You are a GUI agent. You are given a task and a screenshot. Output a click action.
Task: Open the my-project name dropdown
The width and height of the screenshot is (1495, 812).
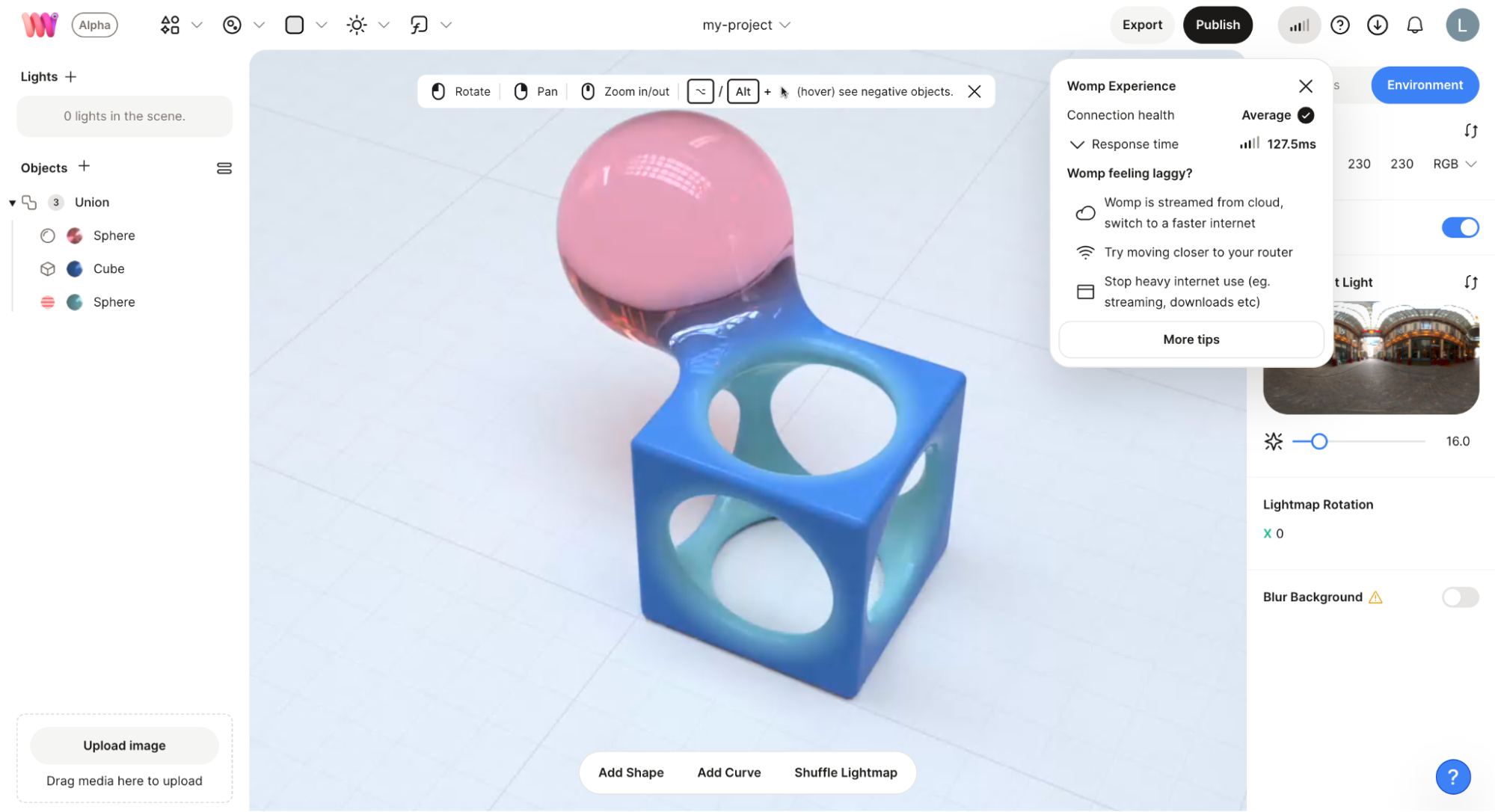point(746,25)
